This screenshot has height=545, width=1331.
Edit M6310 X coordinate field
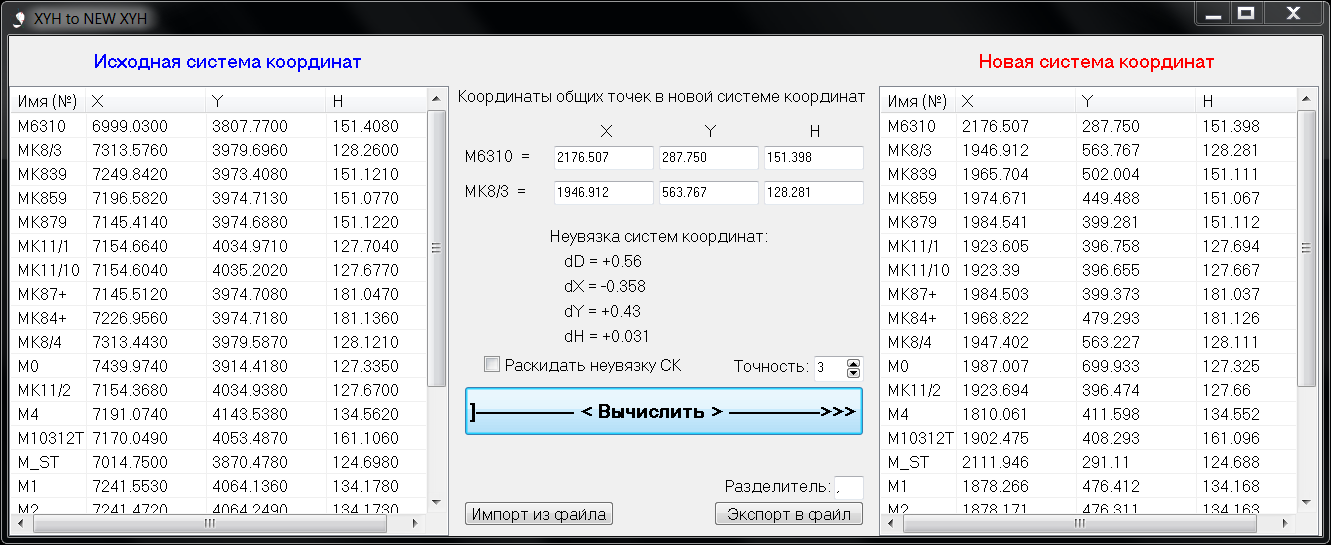[603, 158]
